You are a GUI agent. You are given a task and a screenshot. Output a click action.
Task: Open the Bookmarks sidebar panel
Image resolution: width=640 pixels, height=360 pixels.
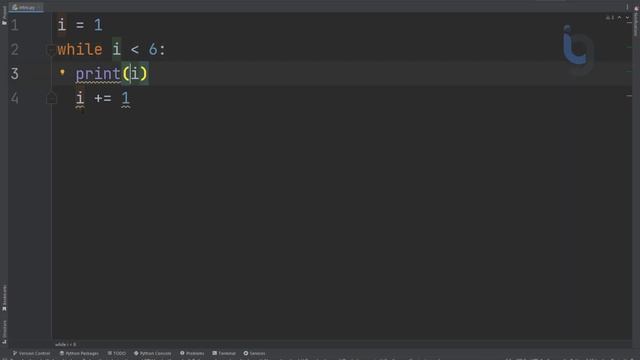[4, 298]
